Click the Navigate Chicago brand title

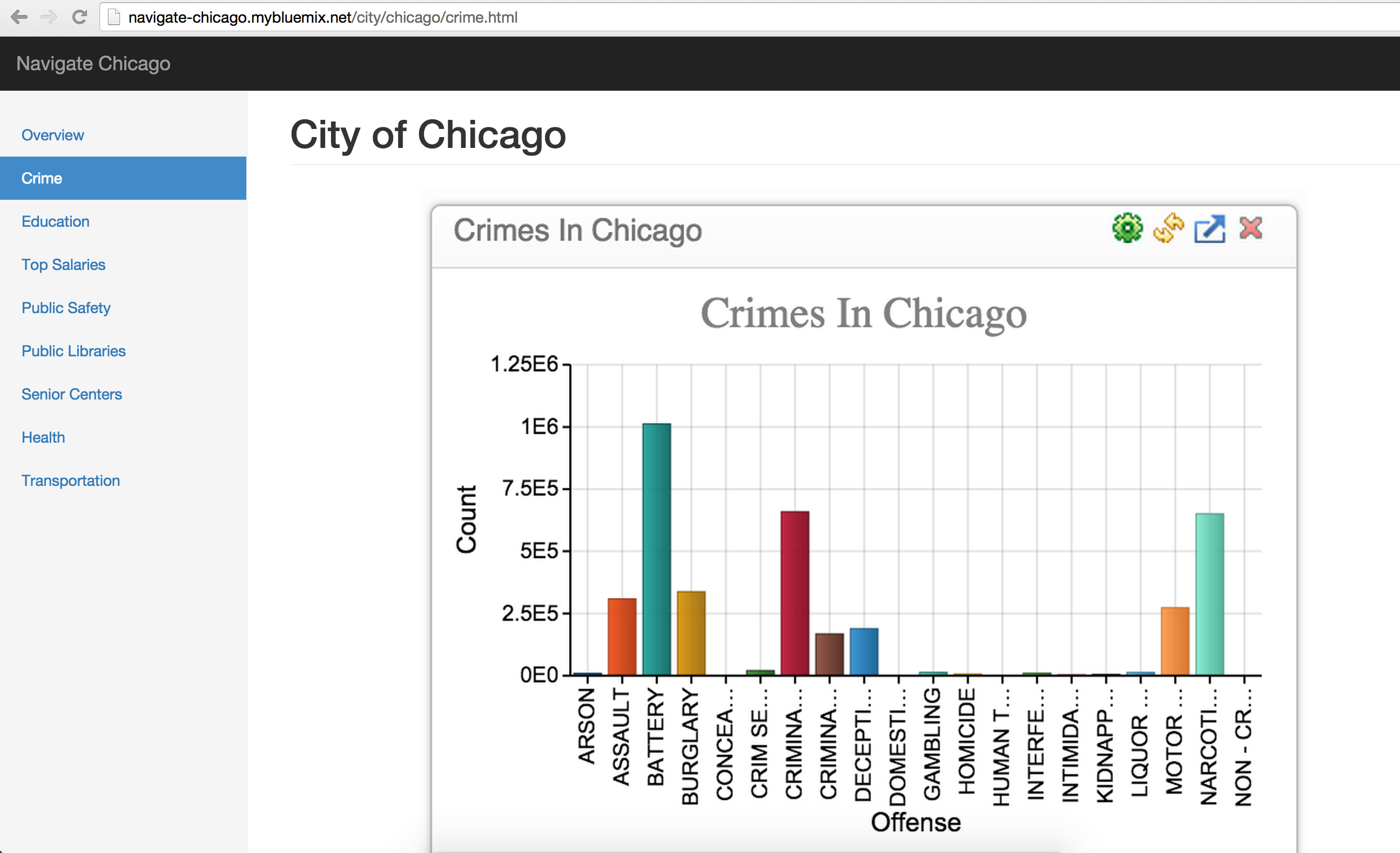point(93,64)
